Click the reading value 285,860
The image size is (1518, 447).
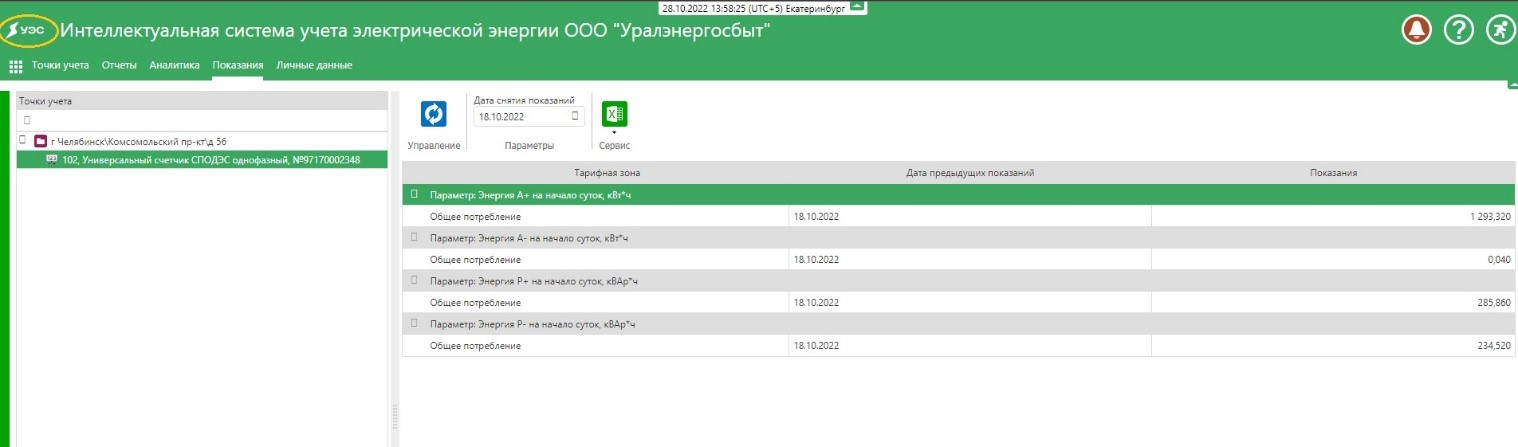[x=1493, y=303]
